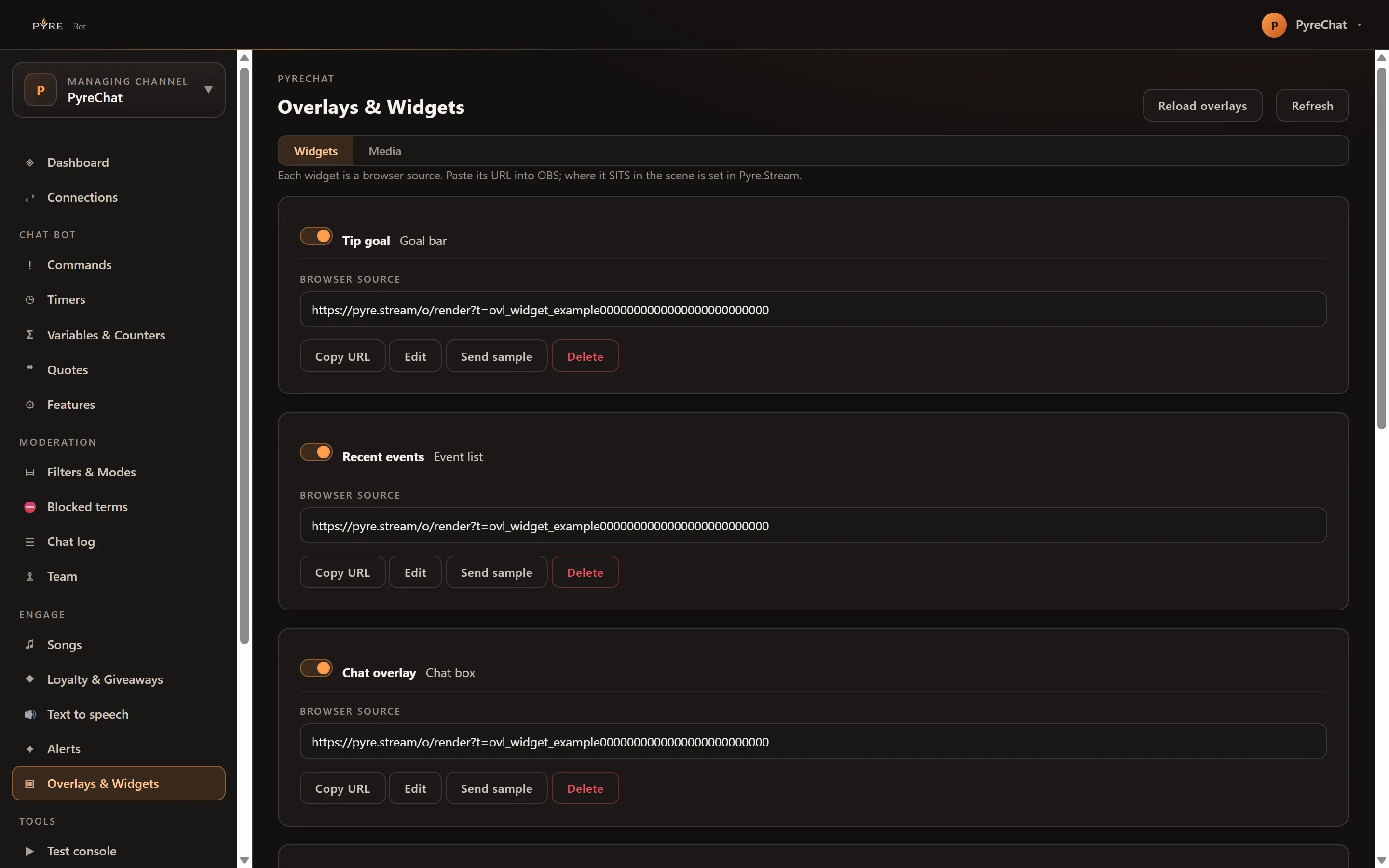Click Chat overlay browser source URL field
This screenshot has height=868, width=1389.
pyautogui.click(x=813, y=741)
